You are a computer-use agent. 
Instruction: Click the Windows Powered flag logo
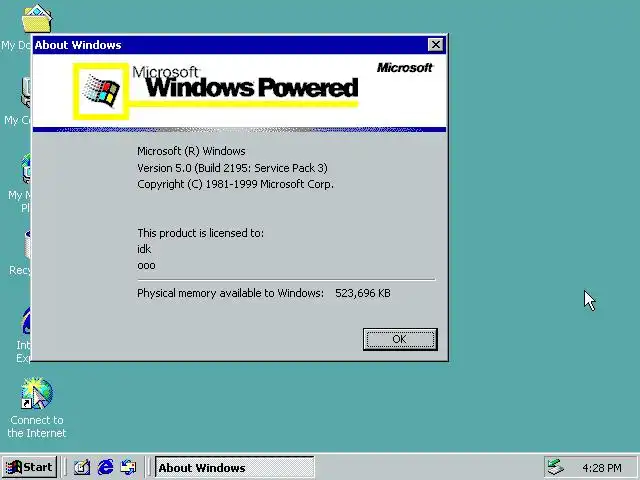(x=101, y=92)
